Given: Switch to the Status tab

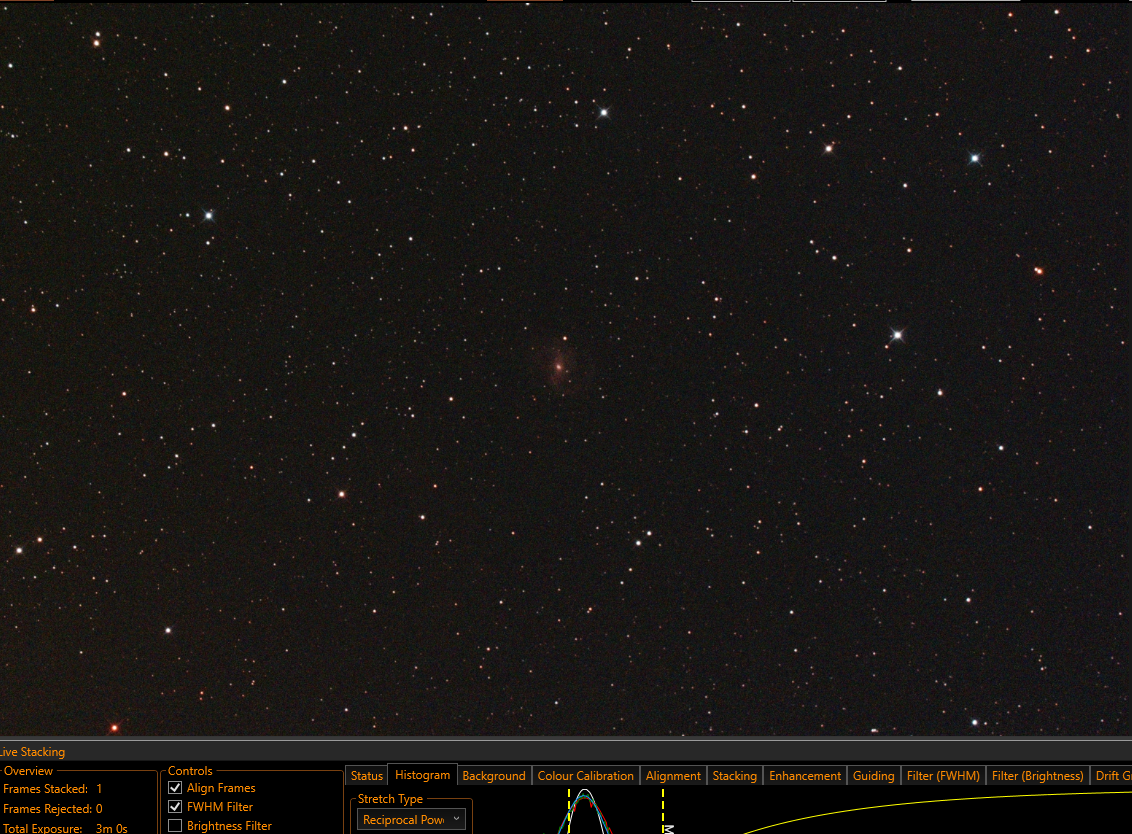Looking at the screenshot, I should 367,776.
